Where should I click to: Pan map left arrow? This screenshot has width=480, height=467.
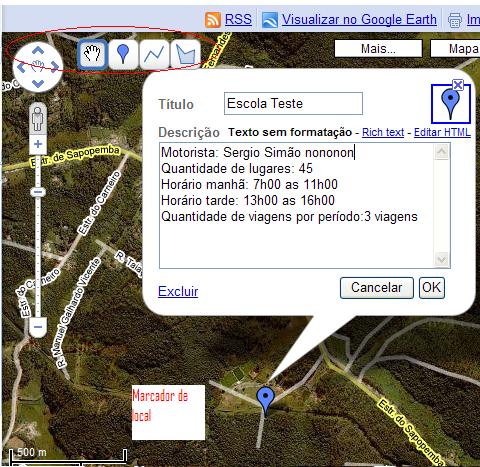22,67
